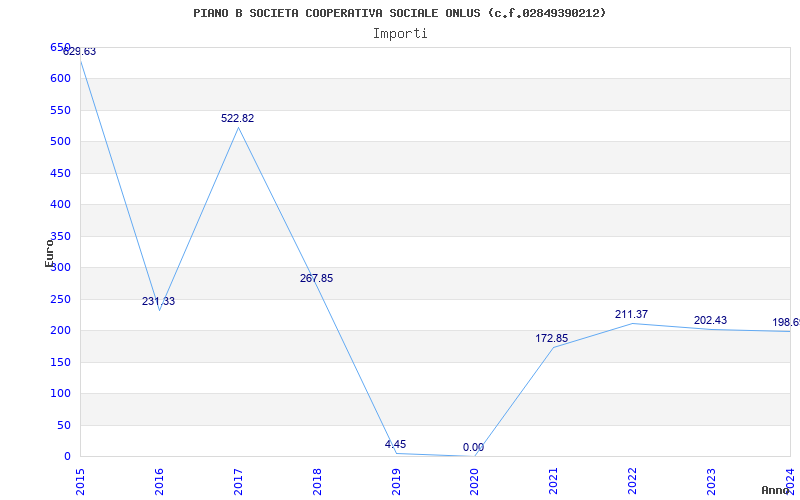Select the 2018 year label on x-axis

tap(318, 479)
